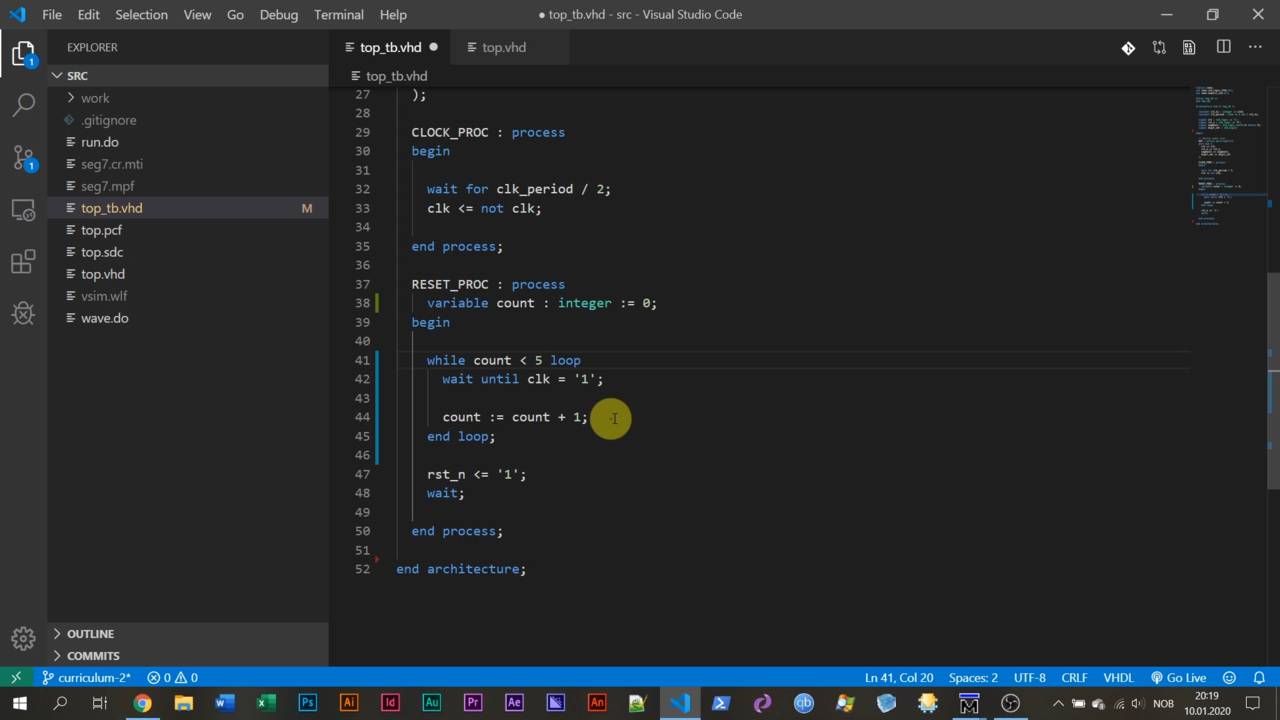This screenshot has width=1280, height=720.
Task: Open the Source Control view
Action: 24,157
